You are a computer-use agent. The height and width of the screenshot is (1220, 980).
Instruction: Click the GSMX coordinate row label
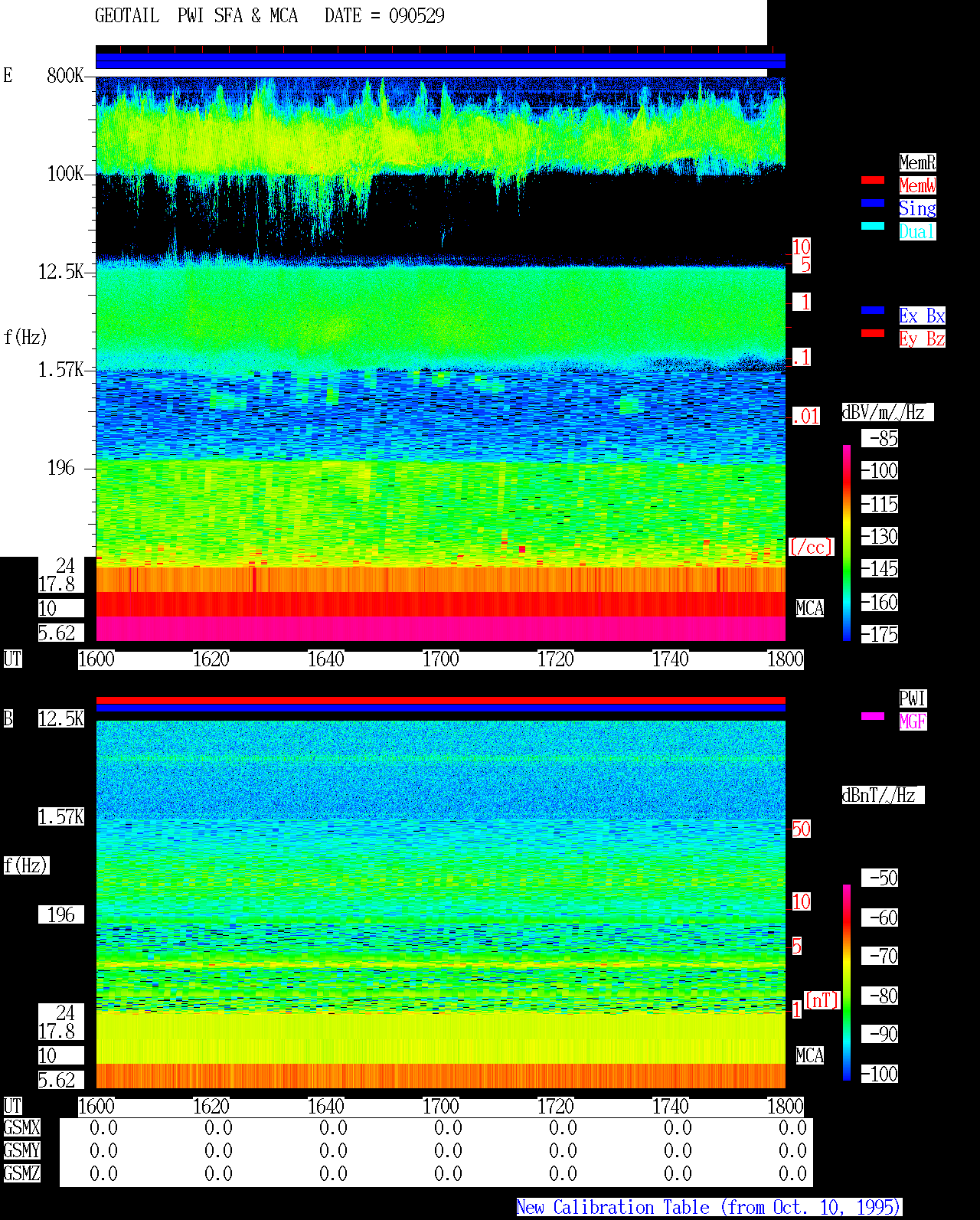(21, 1128)
